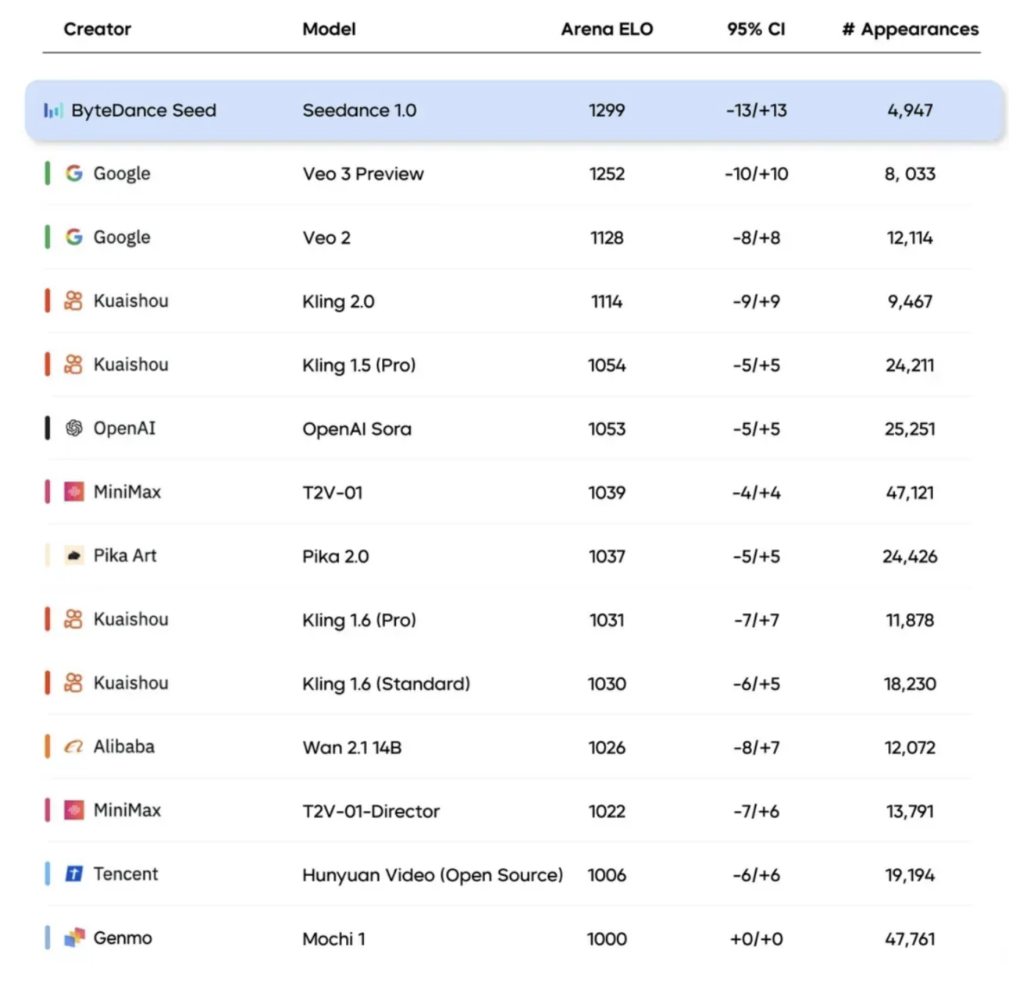
Task: Sort by the Arena ELO column header
Action: [x=607, y=29]
